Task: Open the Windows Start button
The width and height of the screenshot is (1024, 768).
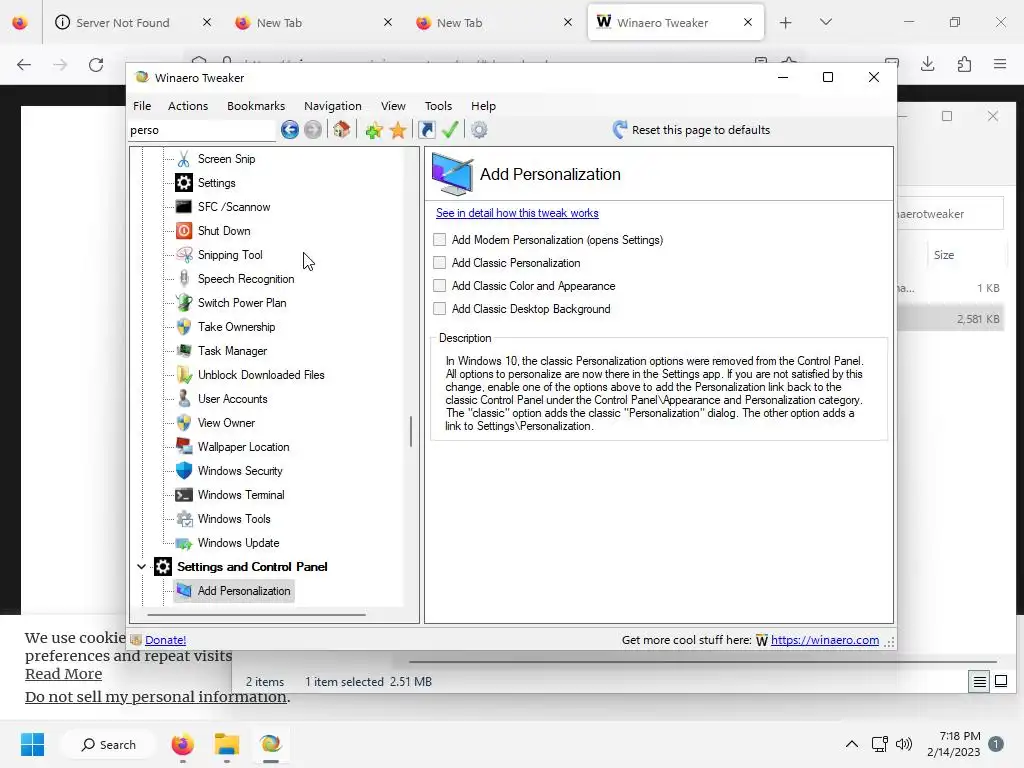Action: [32, 744]
